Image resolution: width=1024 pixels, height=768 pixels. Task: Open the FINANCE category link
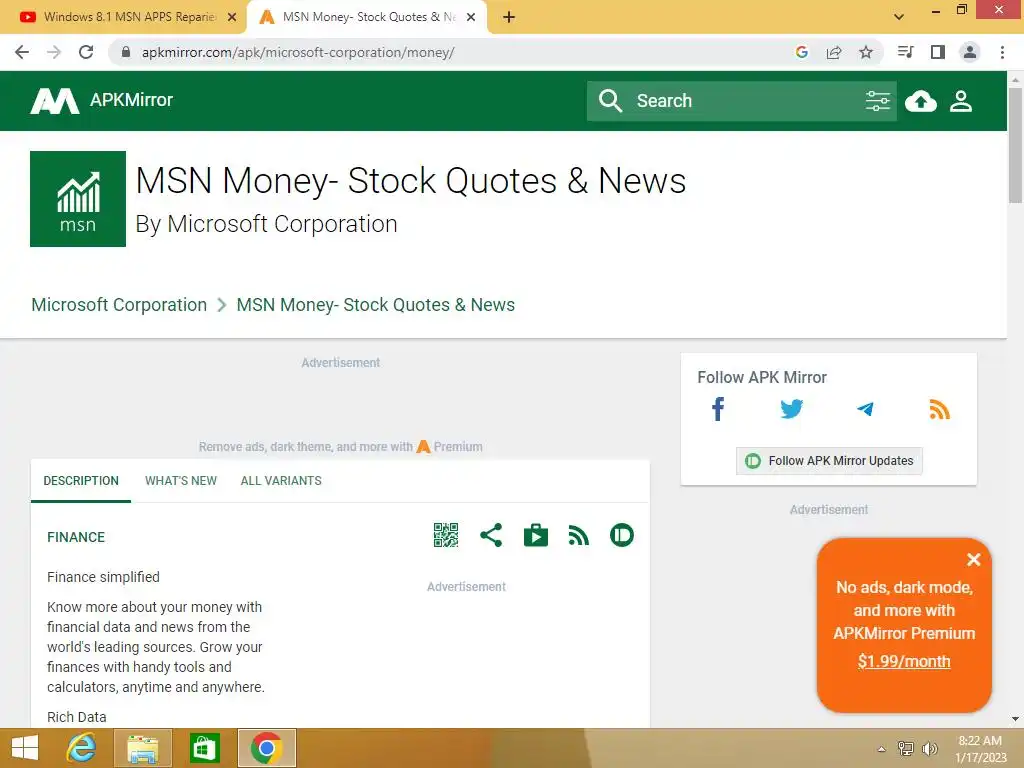pyautogui.click(x=76, y=537)
